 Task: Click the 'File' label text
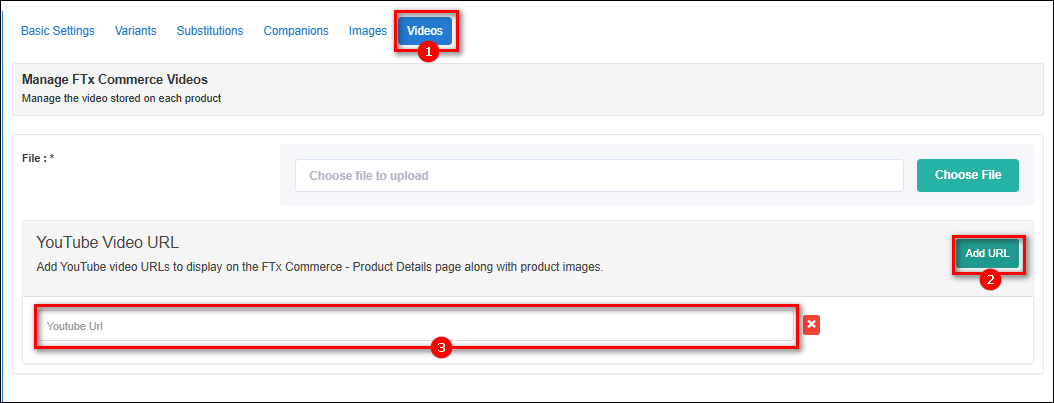[32, 157]
